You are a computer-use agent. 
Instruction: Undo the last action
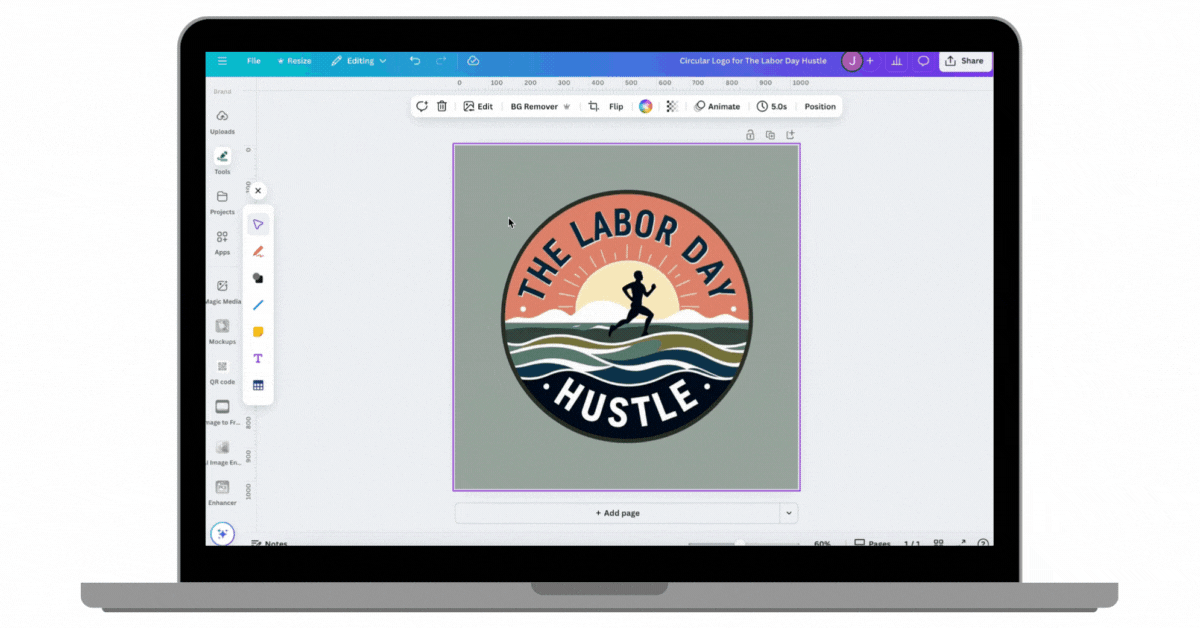point(415,61)
